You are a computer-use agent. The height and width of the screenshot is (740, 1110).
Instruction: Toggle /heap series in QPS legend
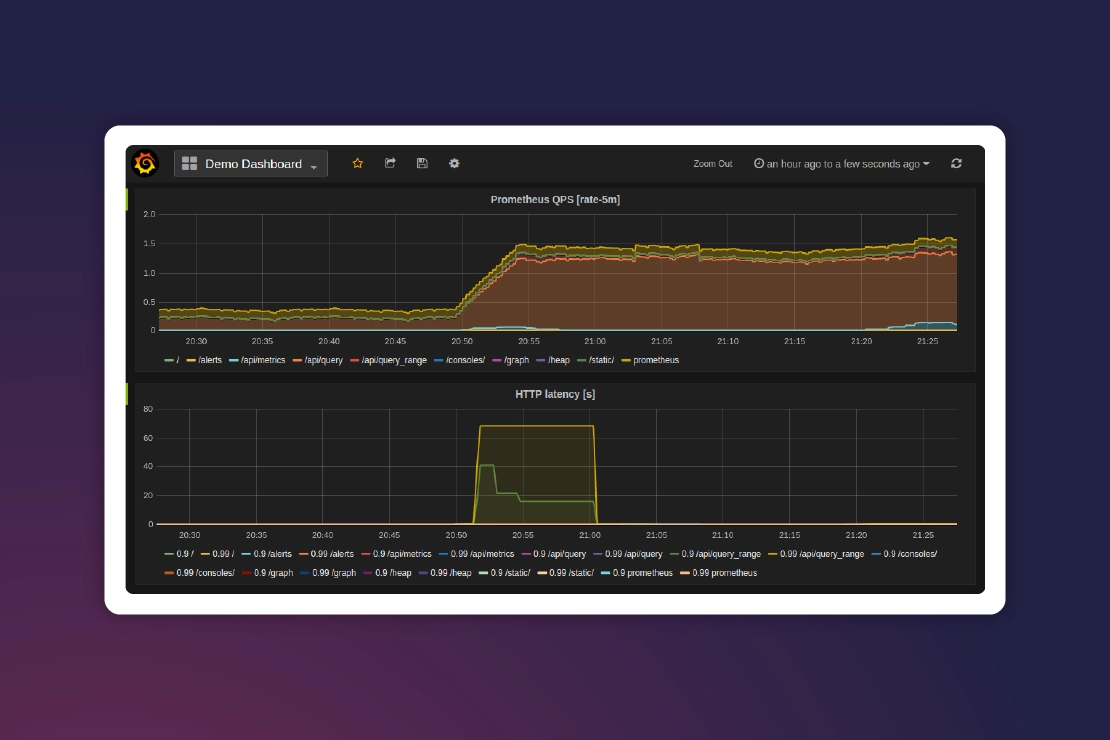coord(554,360)
